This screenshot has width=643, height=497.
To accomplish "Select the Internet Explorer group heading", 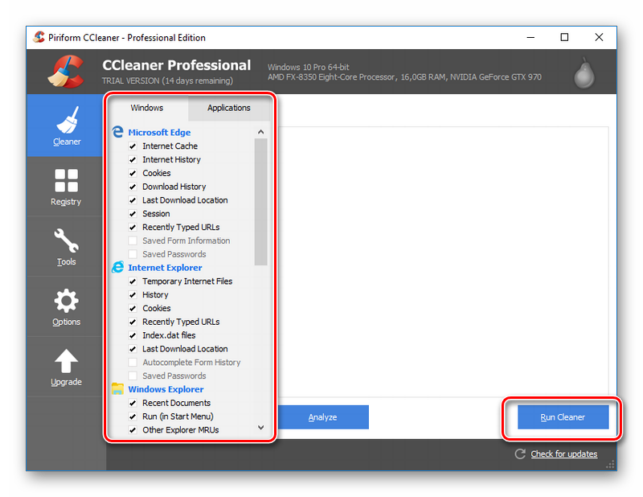I will [165, 267].
